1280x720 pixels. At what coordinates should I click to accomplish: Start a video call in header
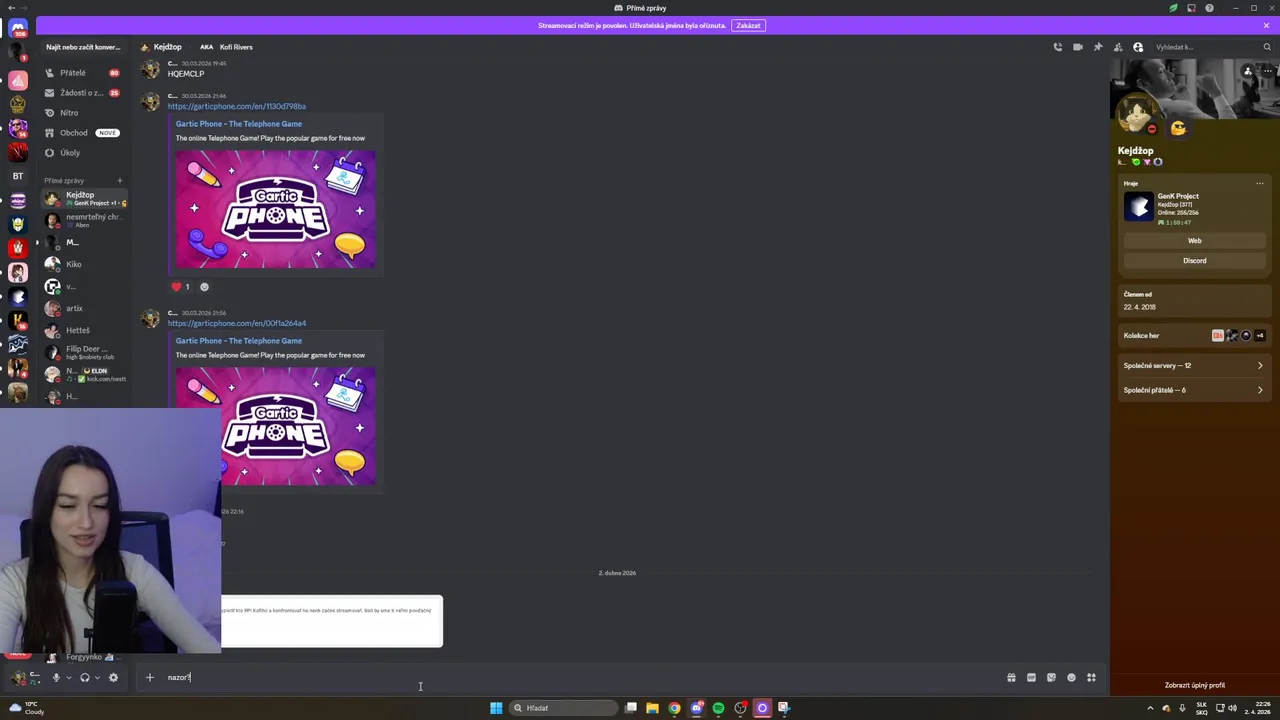(1078, 47)
